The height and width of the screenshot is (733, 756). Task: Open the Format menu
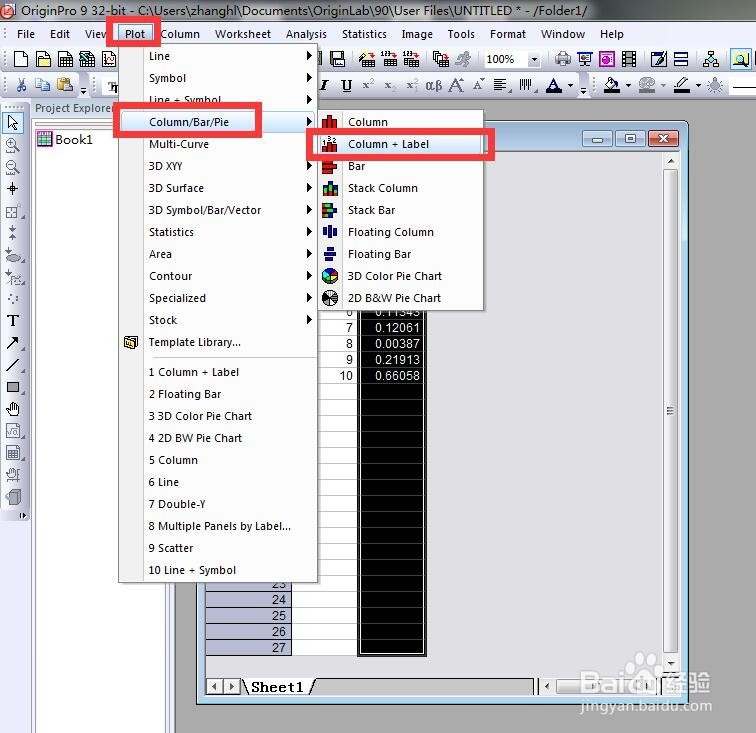[507, 34]
